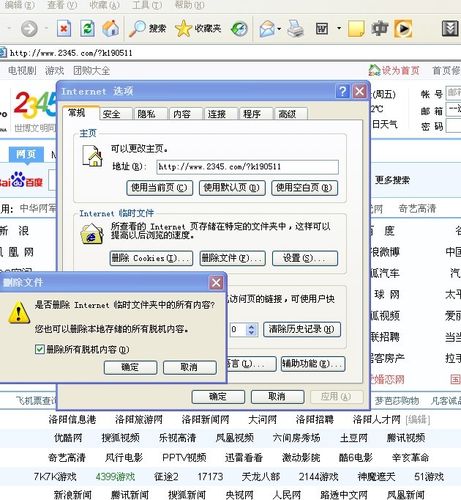461x500 pixels.
Task: Click 辅助功能 button
Action: click(313, 364)
